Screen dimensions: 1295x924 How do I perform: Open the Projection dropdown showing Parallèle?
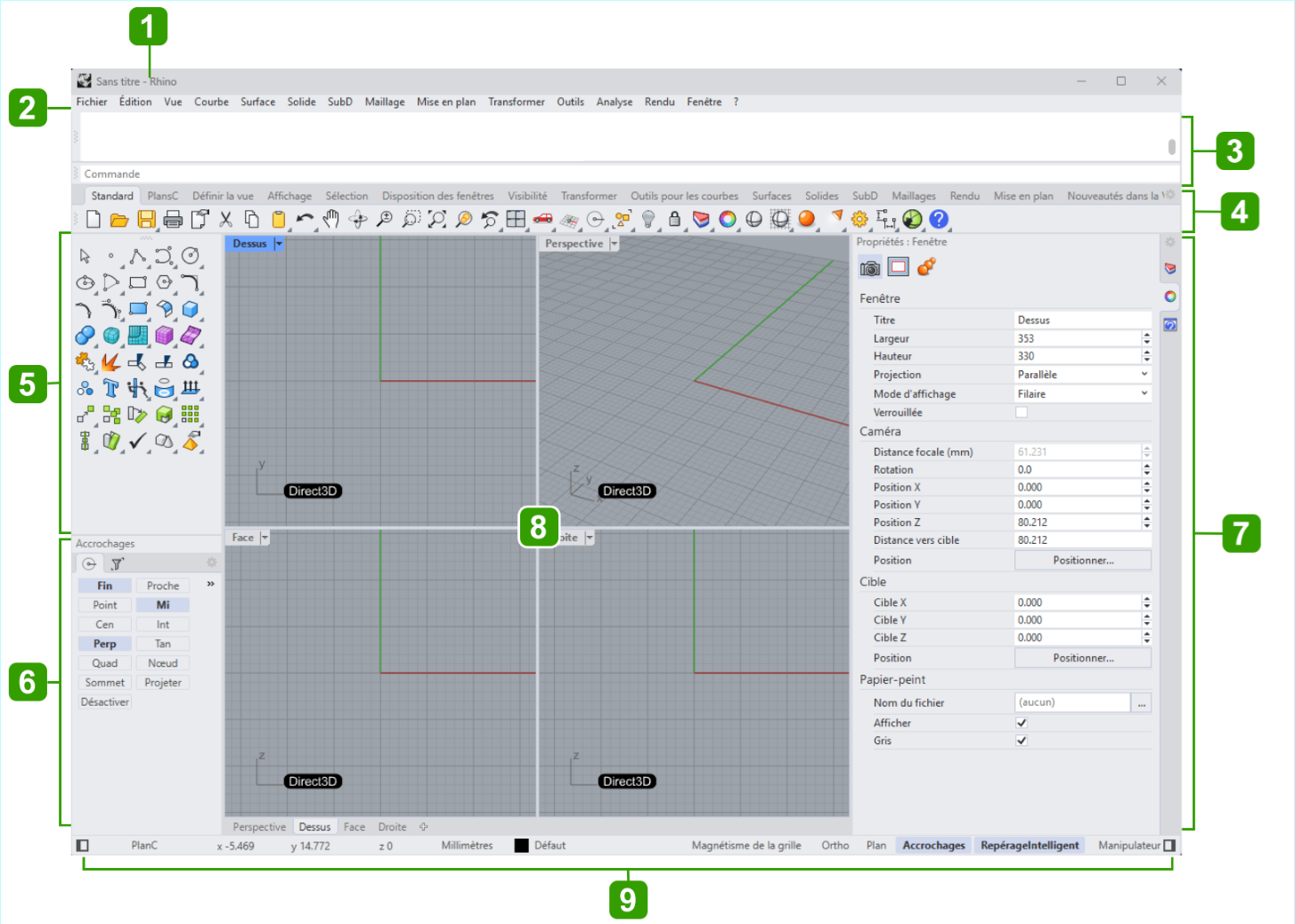click(1083, 375)
